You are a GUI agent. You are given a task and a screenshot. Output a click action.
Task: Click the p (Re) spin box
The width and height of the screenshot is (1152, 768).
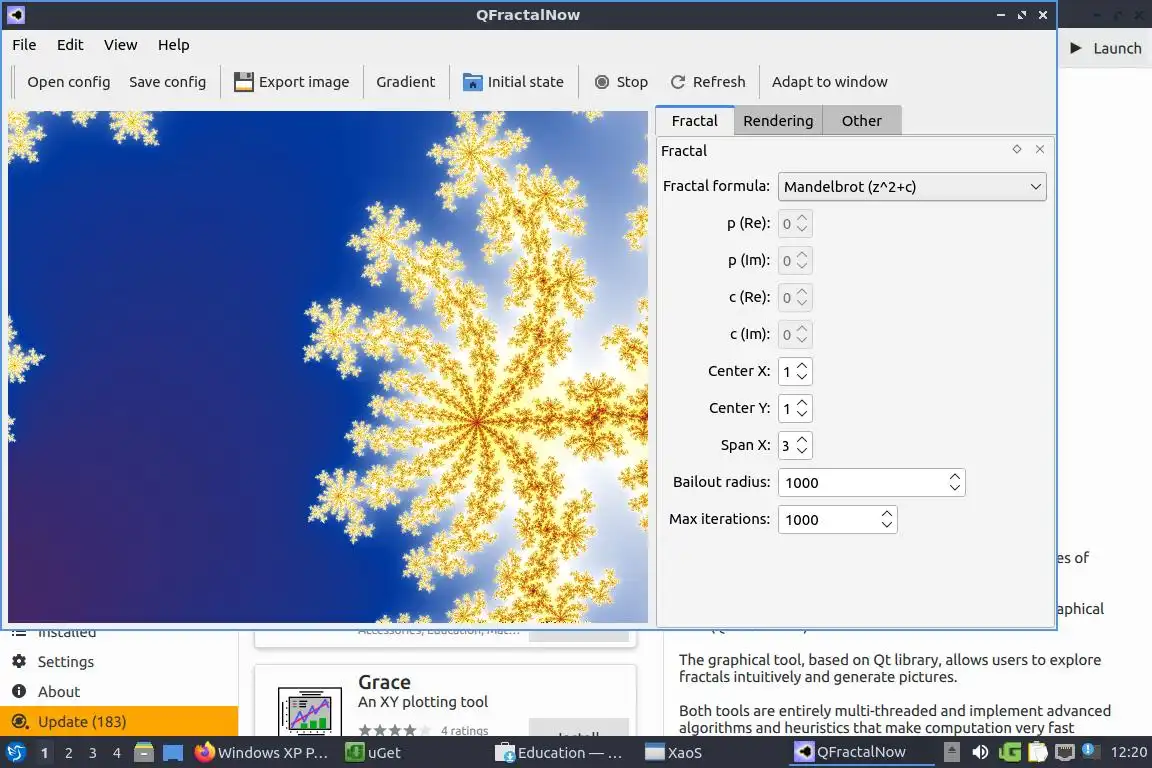(795, 223)
